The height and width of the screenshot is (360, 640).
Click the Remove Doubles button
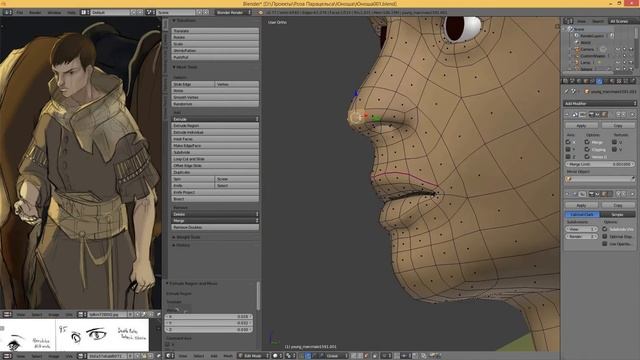[x=215, y=227]
